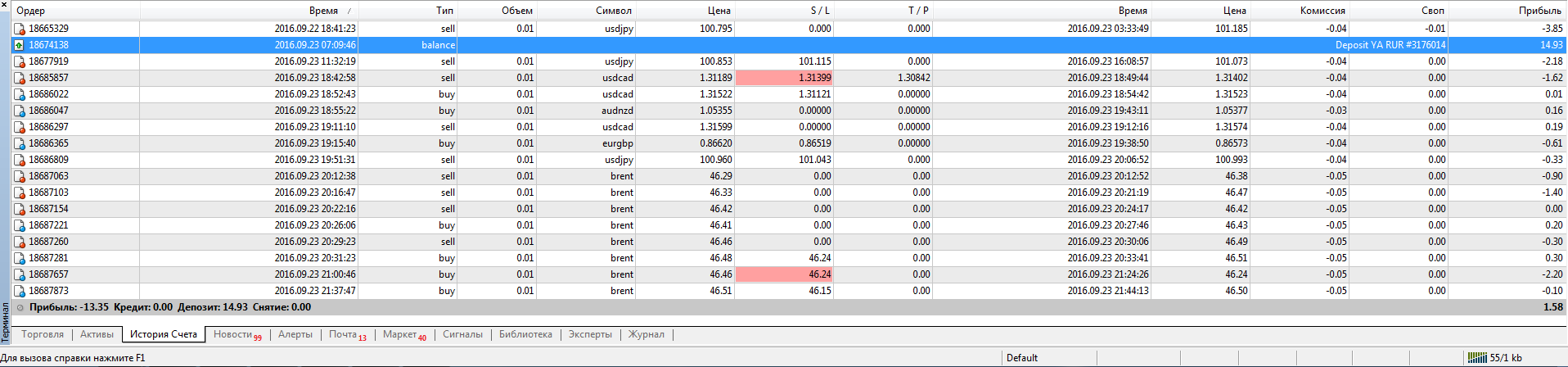Click the order icon beside 18686809

click(19, 160)
